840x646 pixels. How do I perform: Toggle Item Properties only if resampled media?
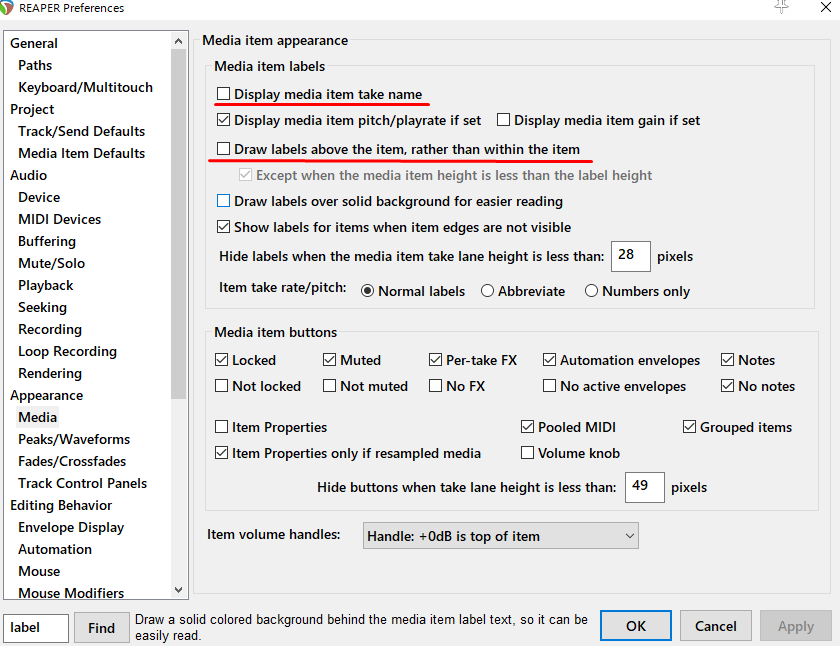[221, 453]
